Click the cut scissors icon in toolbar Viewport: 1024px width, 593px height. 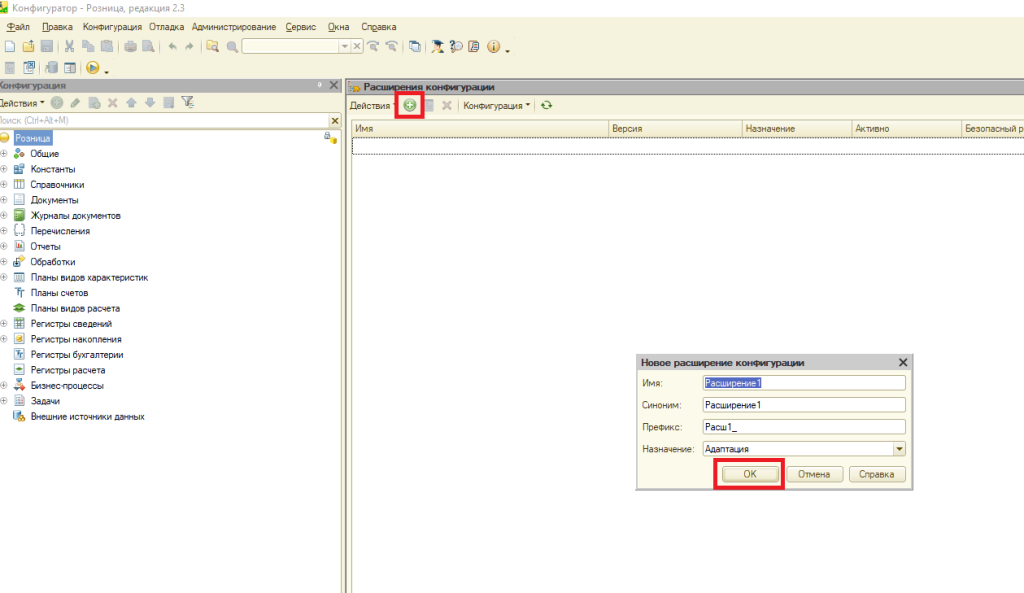pos(70,46)
